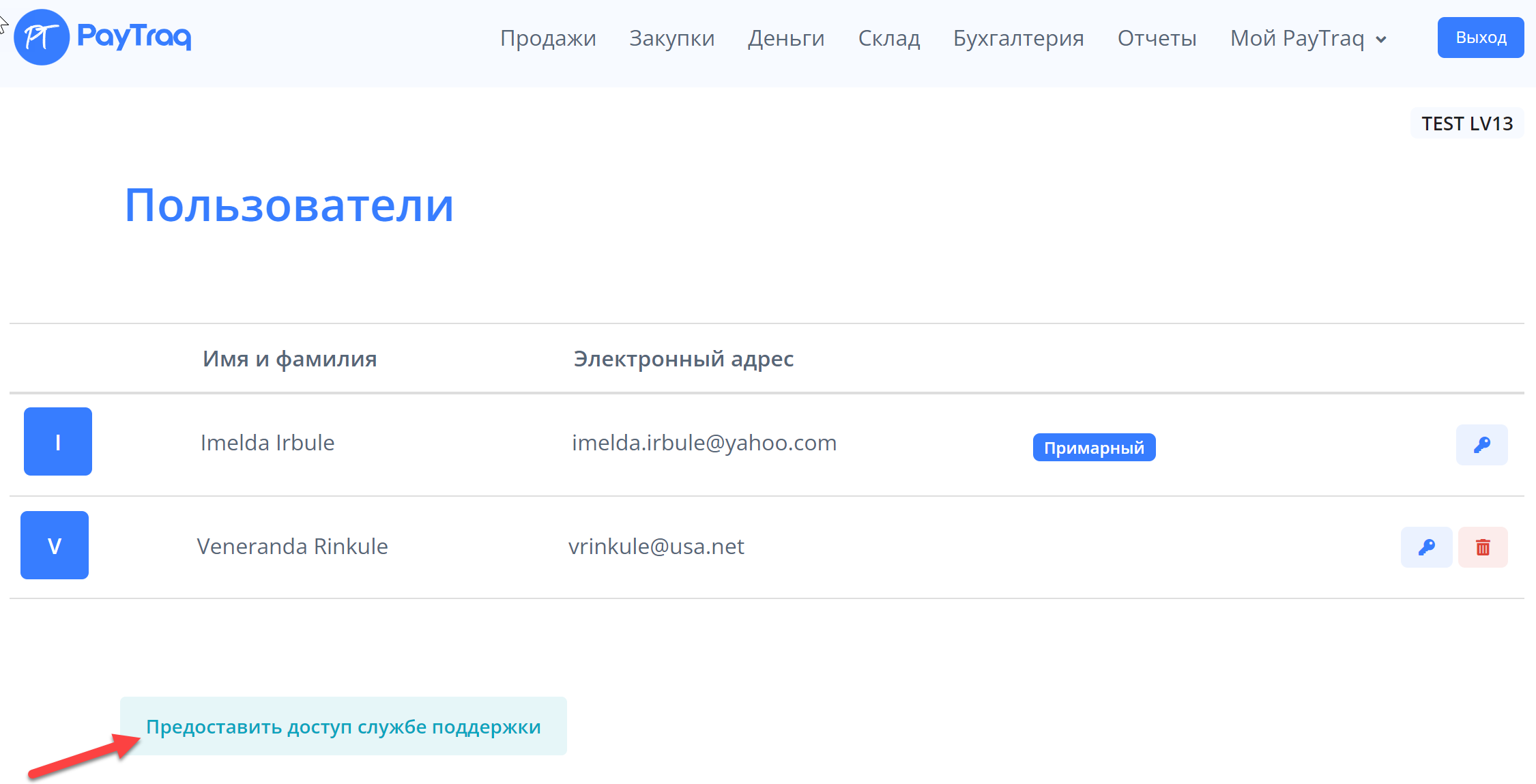Click the blue 'I' avatar tile
This screenshot has height=784, width=1536.
click(58, 441)
